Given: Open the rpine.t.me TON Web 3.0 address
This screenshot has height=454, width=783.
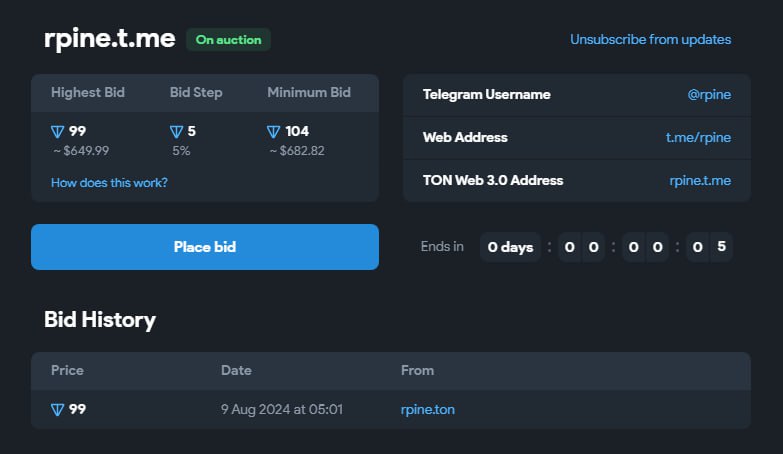Looking at the screenshot, I should coord(700,180).
